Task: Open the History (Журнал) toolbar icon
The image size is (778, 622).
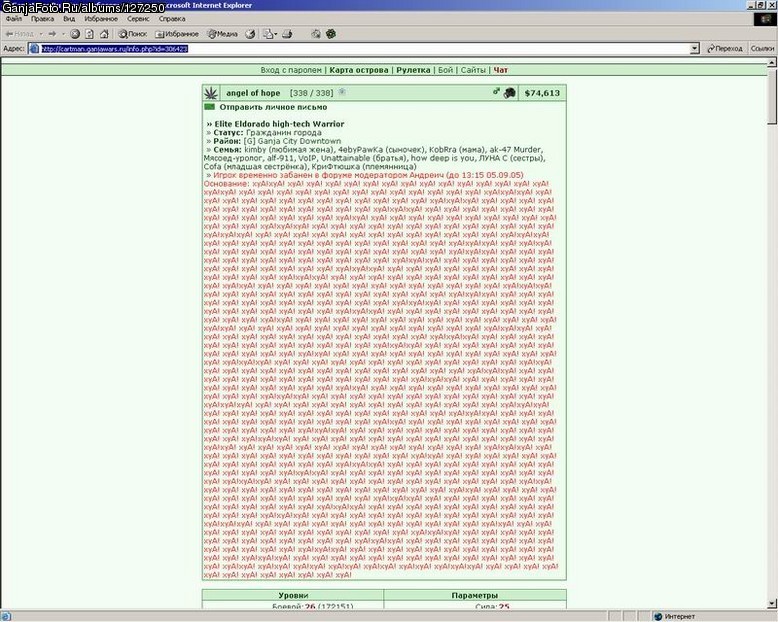Action: click(251, 34)
